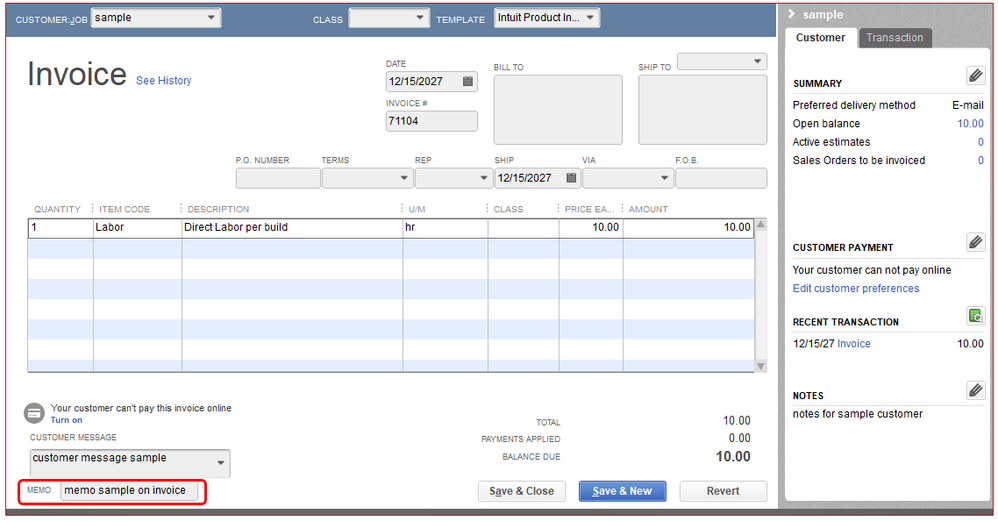This screenshot has width=998, height=522.
Task: Open the Rep dropdown
Action: (484, 178)
